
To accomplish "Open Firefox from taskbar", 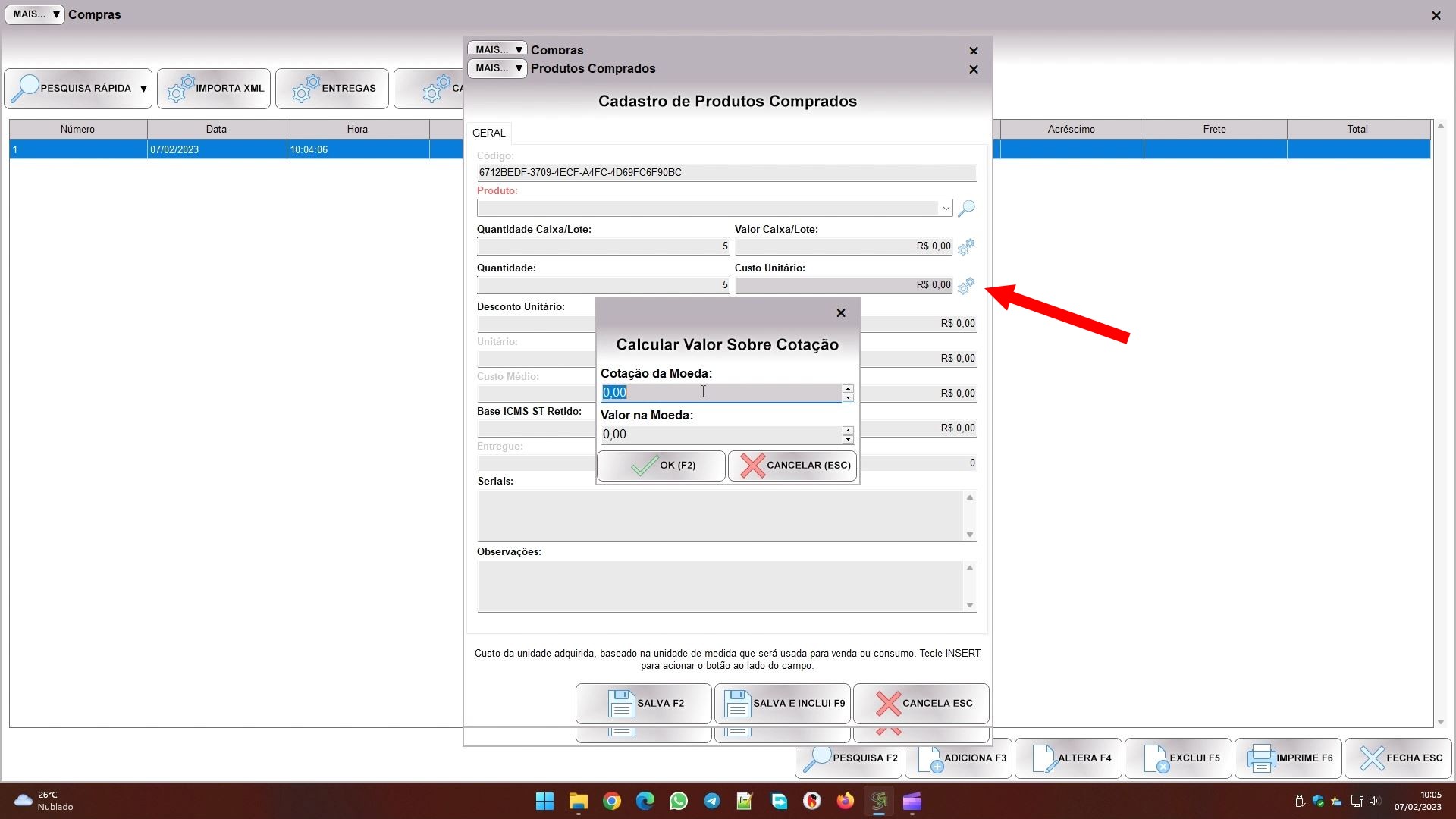I will (846, 802).
